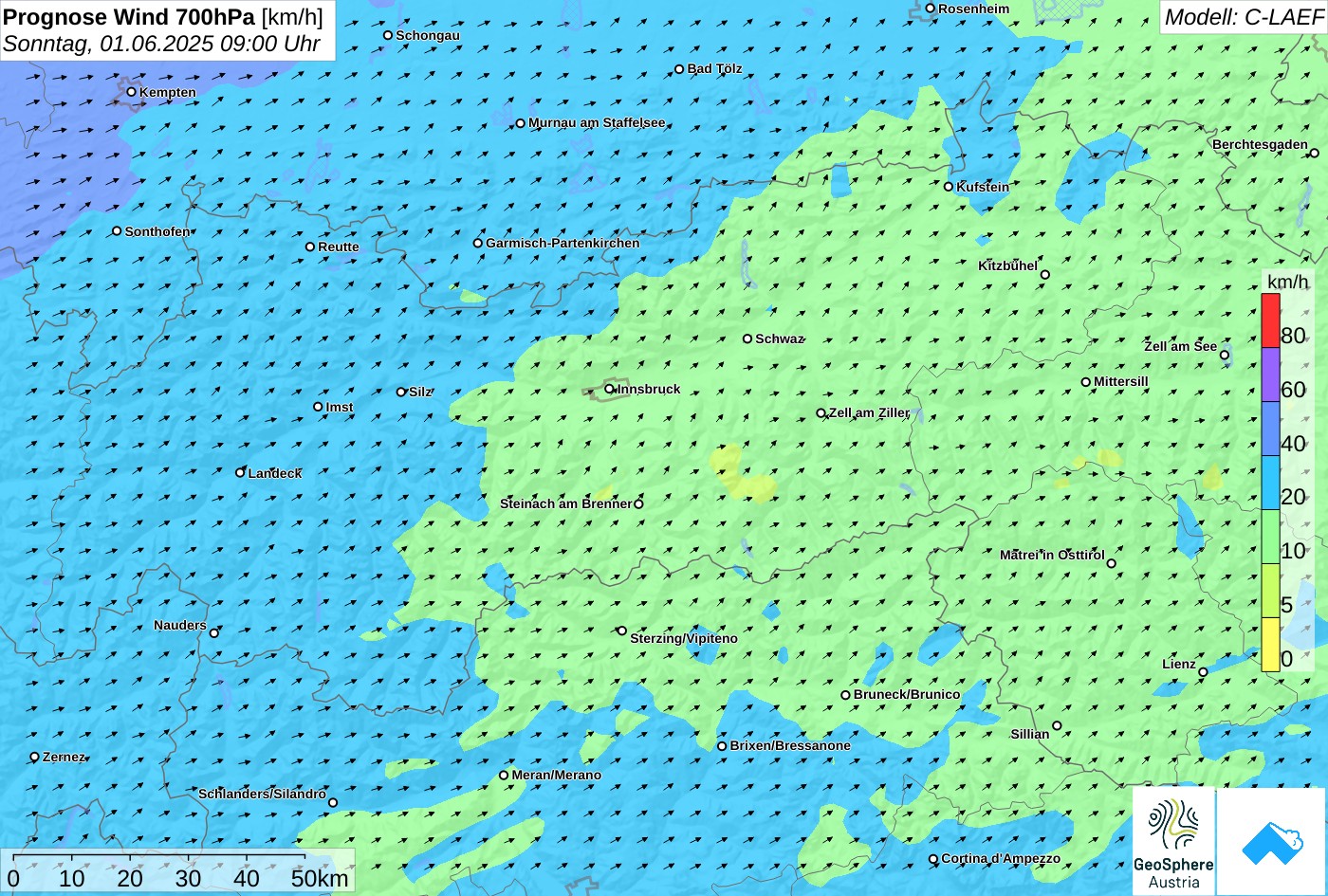Select the Sonntag, 01.06.2025 09:00 Uhr date
Viewport: 1328px width, 896px height.
tap(161, 44)
